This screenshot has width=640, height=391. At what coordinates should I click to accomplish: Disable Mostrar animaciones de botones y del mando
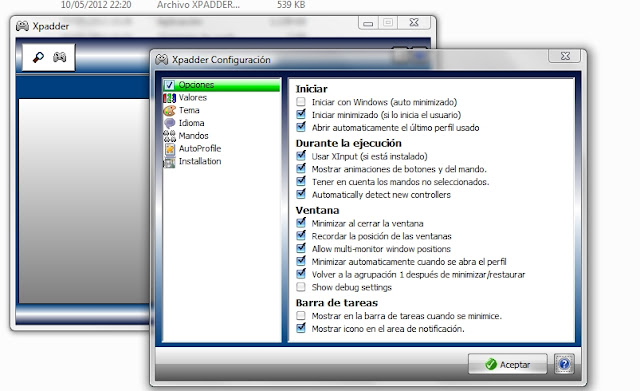click(301, 168)
